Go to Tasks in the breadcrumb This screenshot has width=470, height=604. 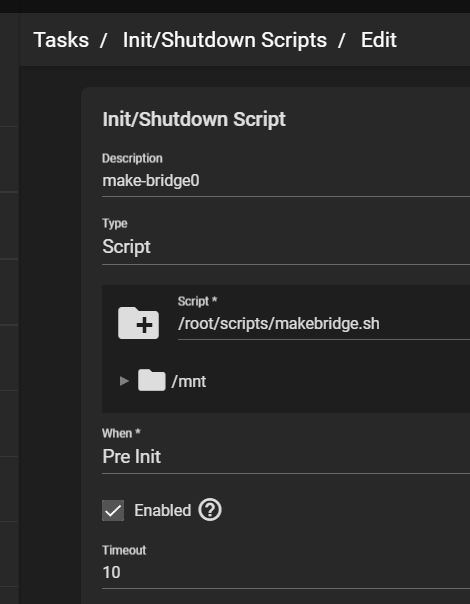pos(61,40)
